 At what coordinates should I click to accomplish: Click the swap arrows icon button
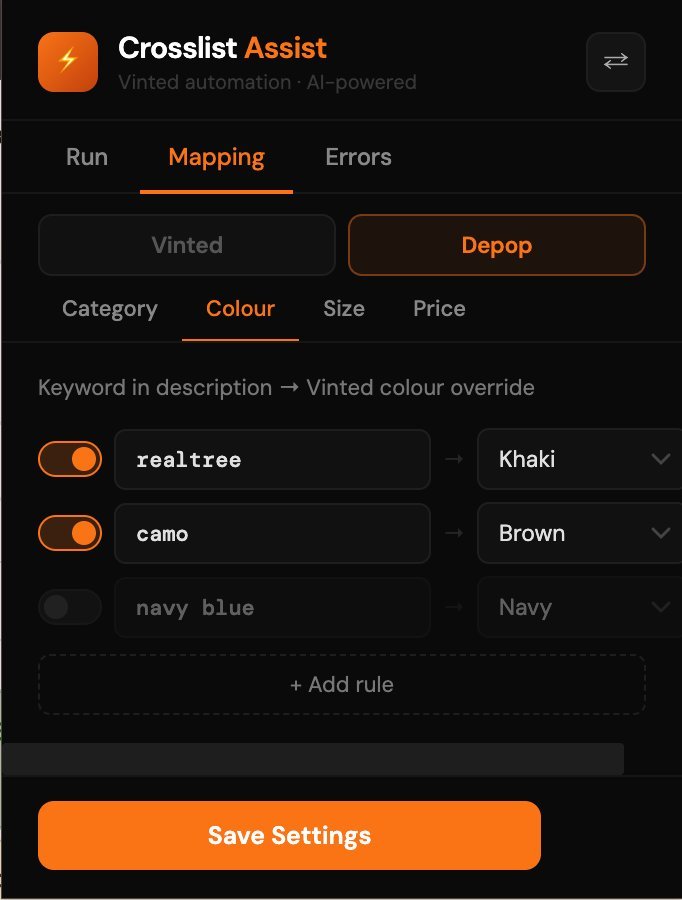(x=615, y=61)
